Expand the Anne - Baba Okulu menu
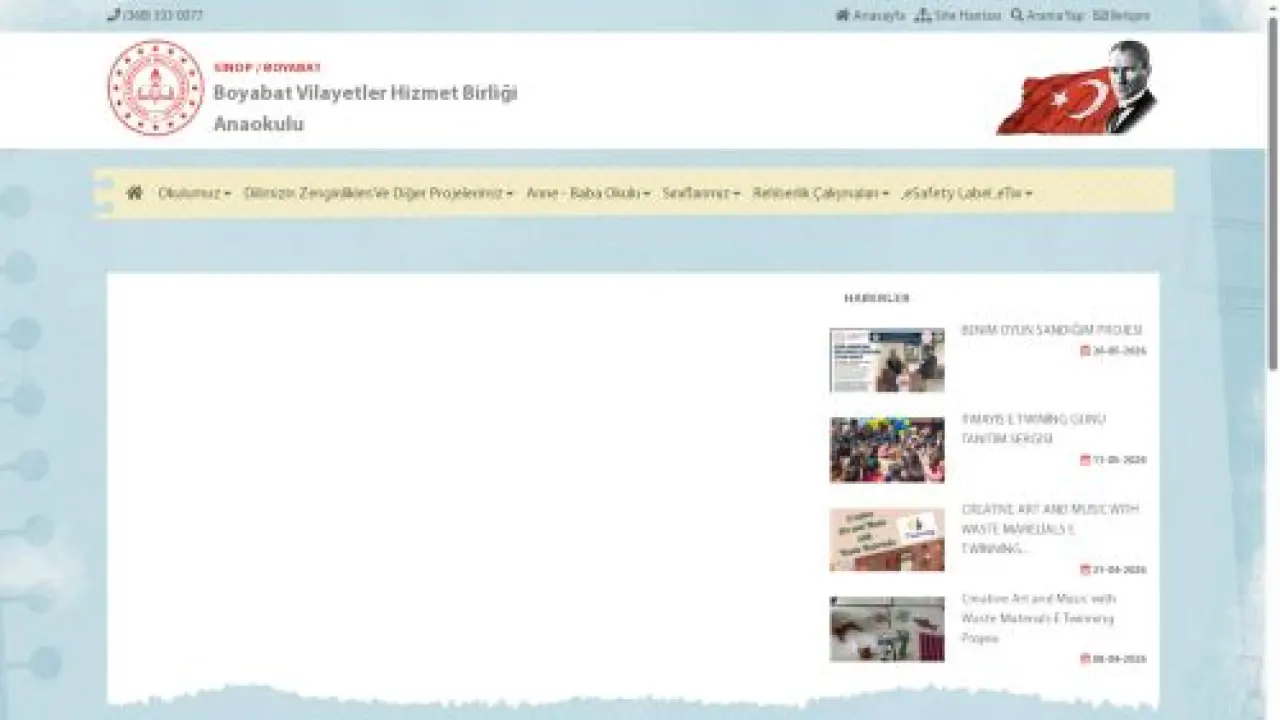1280x720 pixels. 588,193
